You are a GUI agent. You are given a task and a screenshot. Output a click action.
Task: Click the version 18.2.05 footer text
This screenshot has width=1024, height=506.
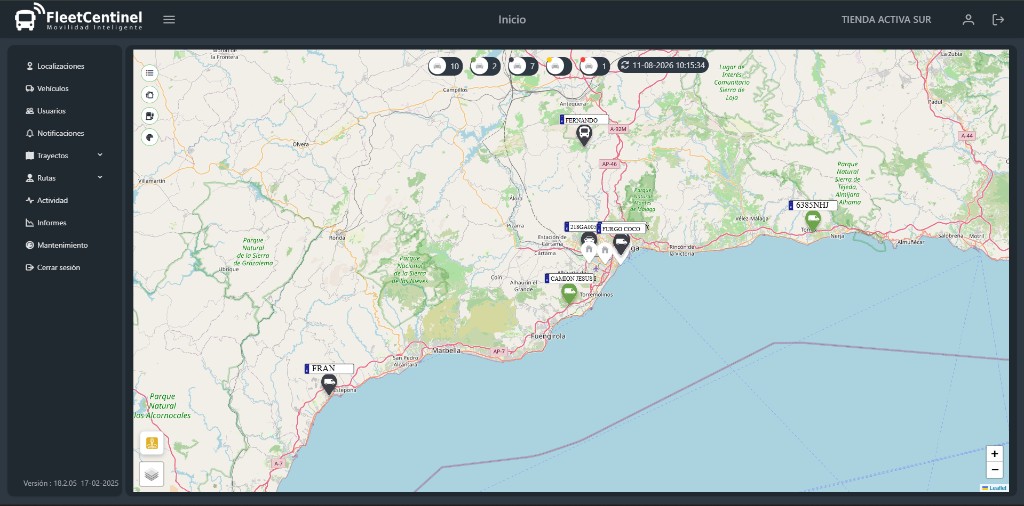click(71, 483)
